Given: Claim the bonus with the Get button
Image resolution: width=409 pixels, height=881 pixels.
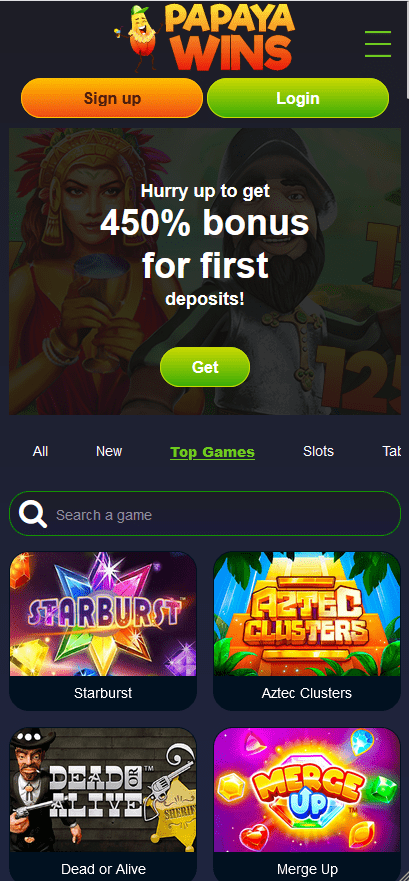Looking at the screenshot, I should [205, 367].
